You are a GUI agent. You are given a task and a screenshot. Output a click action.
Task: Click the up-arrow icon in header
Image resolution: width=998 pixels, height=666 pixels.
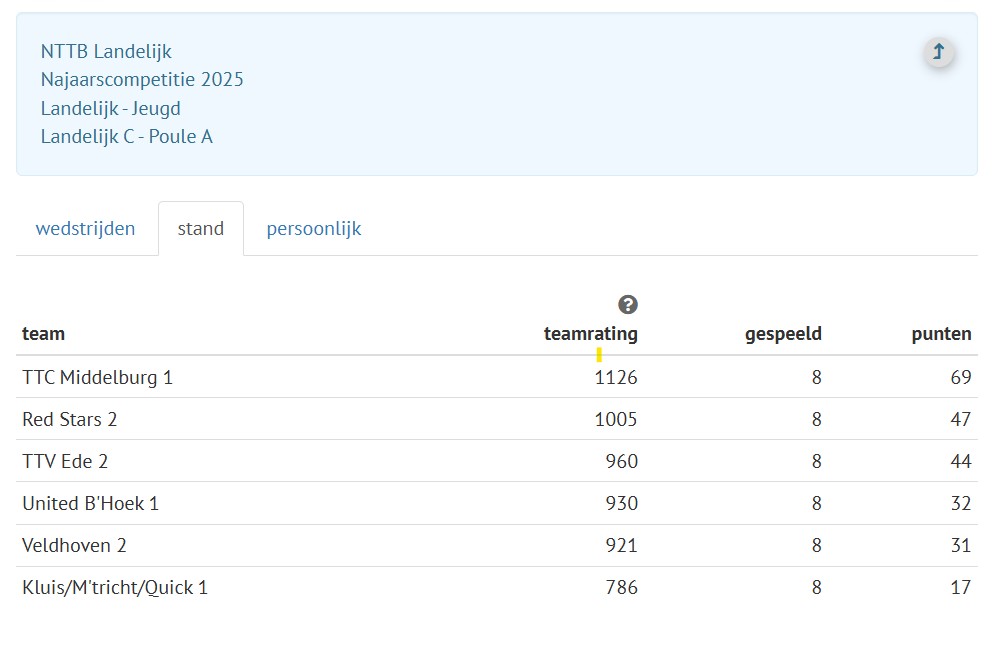click(938, 52)
